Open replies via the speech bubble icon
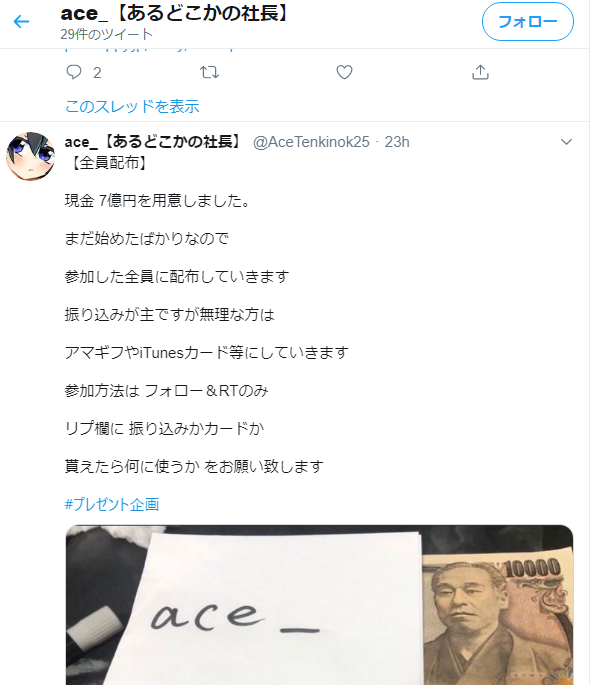614x685 pixels. point(73,72)
